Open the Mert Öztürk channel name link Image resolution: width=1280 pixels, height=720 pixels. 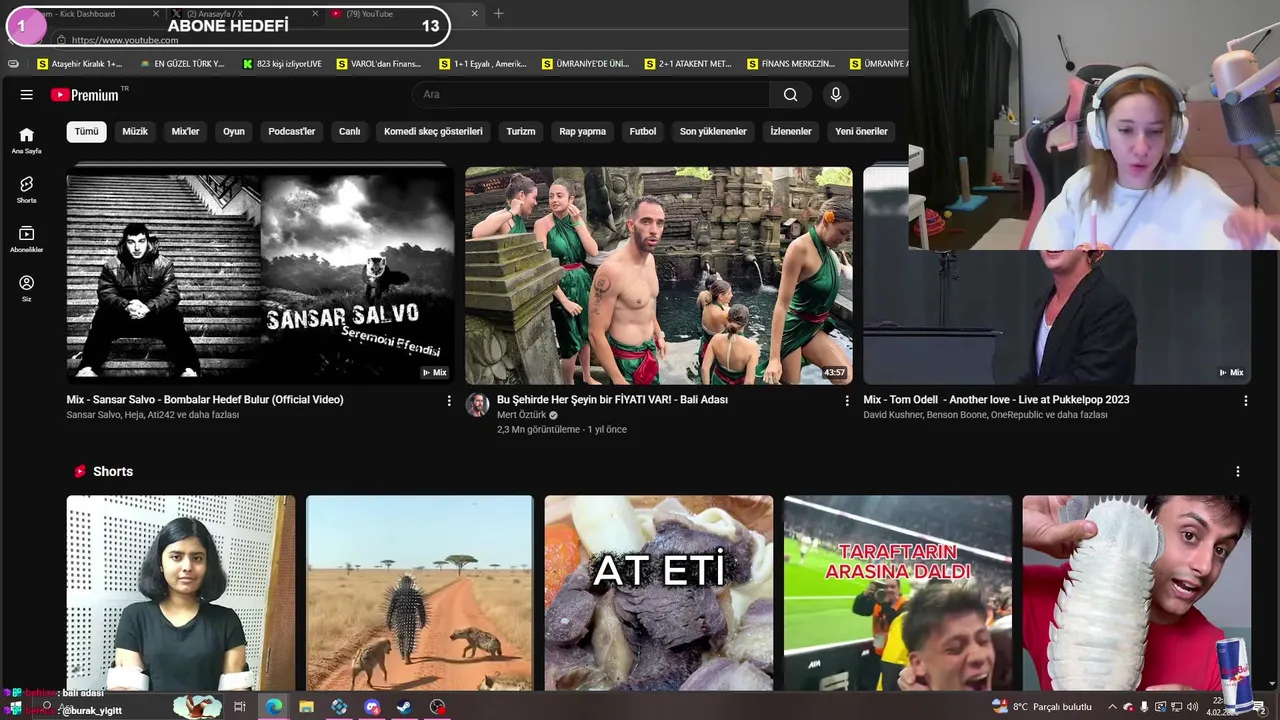tap(522, 415)
